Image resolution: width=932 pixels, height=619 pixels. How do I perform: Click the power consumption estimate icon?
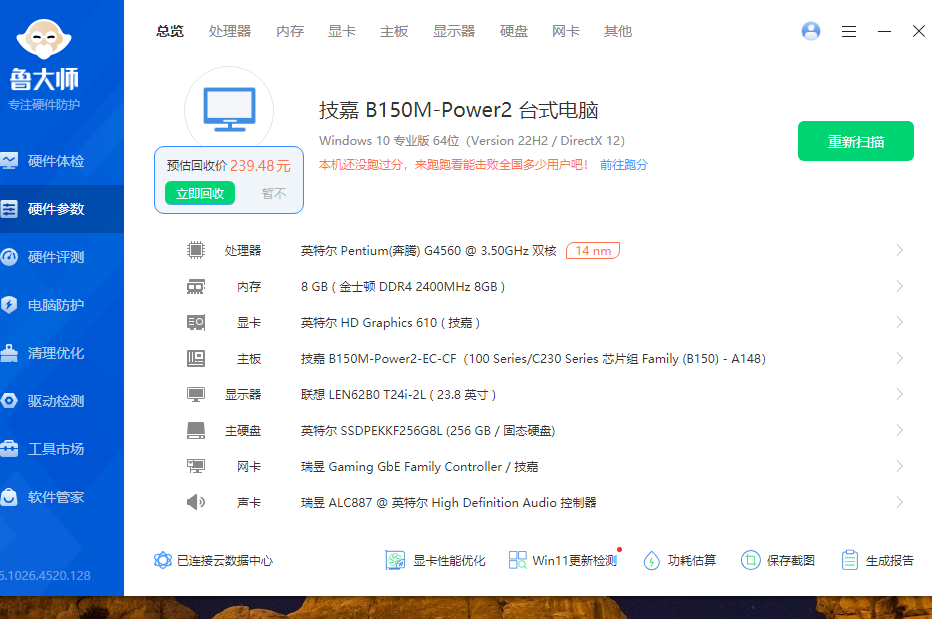click(x=652, y=560)
